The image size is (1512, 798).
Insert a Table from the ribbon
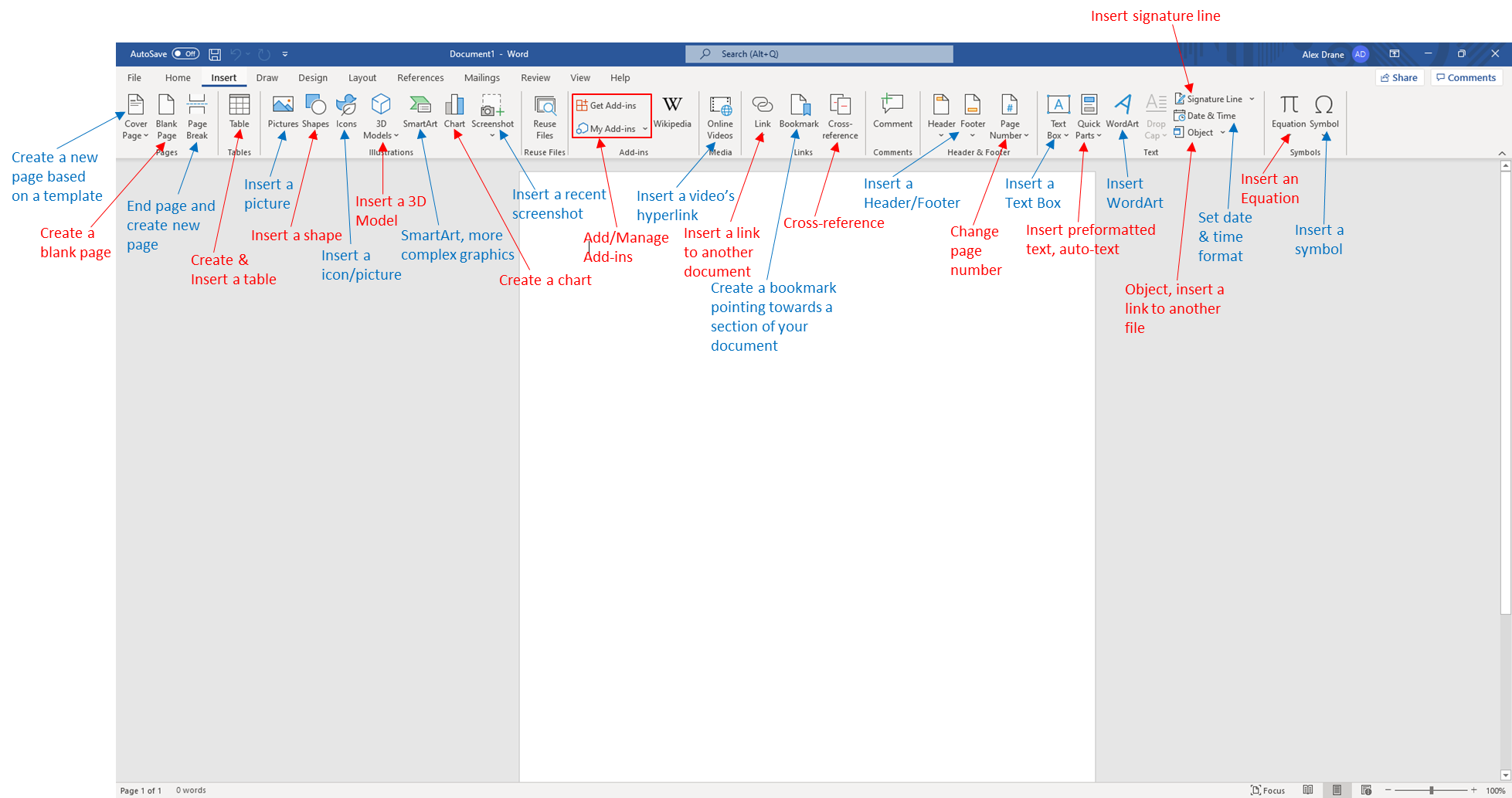tap(239, 110)
